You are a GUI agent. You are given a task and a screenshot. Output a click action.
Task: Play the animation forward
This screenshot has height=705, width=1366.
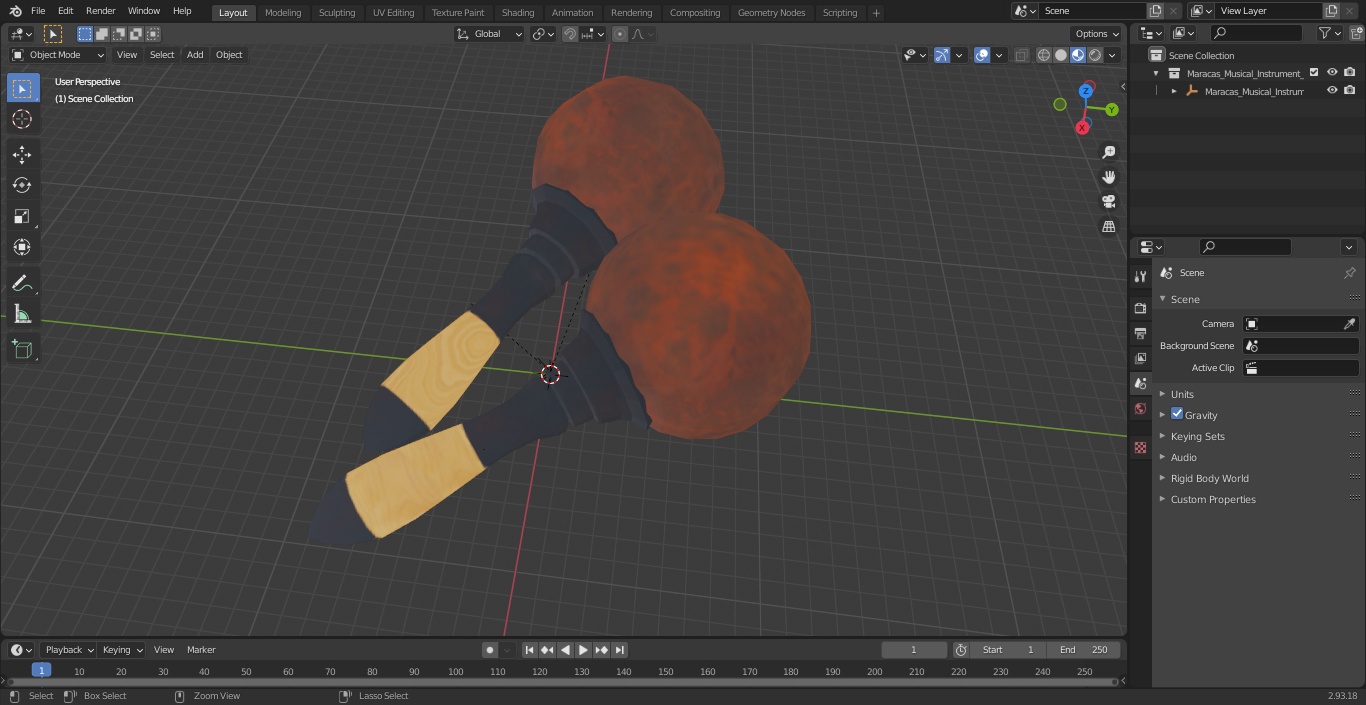pyautogui.click(x=584, y=650)
